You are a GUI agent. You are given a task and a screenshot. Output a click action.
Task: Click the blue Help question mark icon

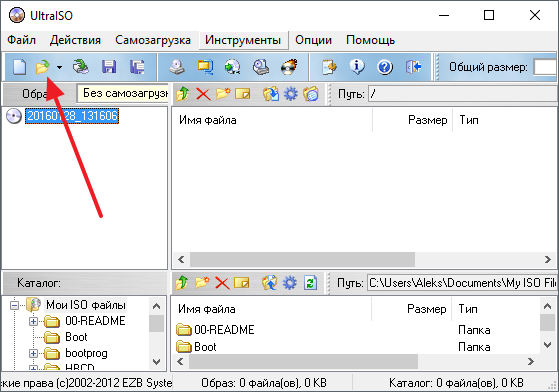(x=385, y=67)
